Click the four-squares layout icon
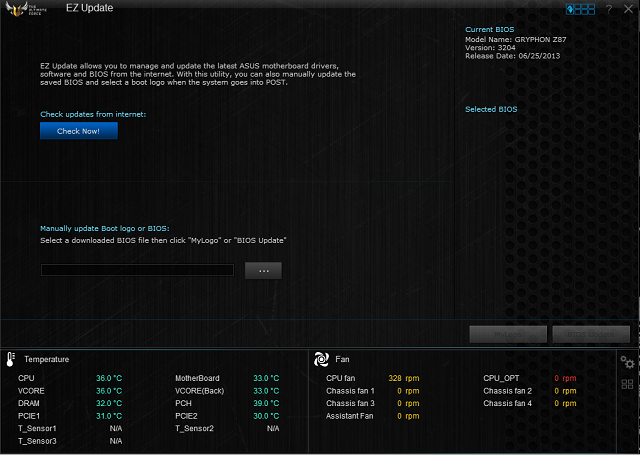This screenshot has width=640, height=455. [x=627, y=384]
